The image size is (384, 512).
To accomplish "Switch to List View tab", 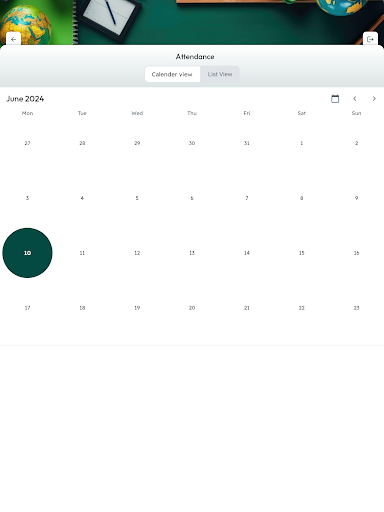I will [220, 74].
